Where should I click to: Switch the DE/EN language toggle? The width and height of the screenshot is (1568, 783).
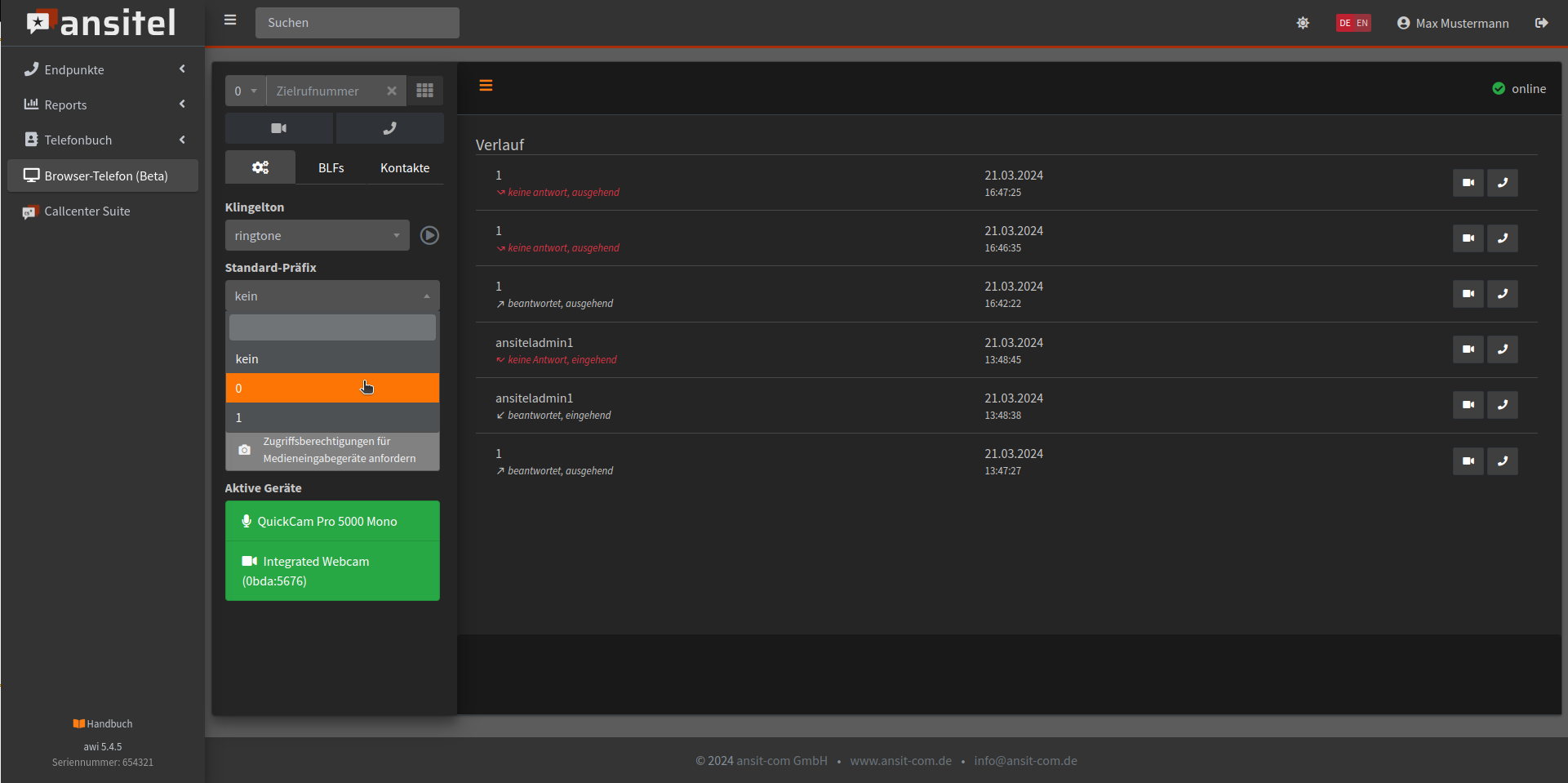tap(1353, 23)
